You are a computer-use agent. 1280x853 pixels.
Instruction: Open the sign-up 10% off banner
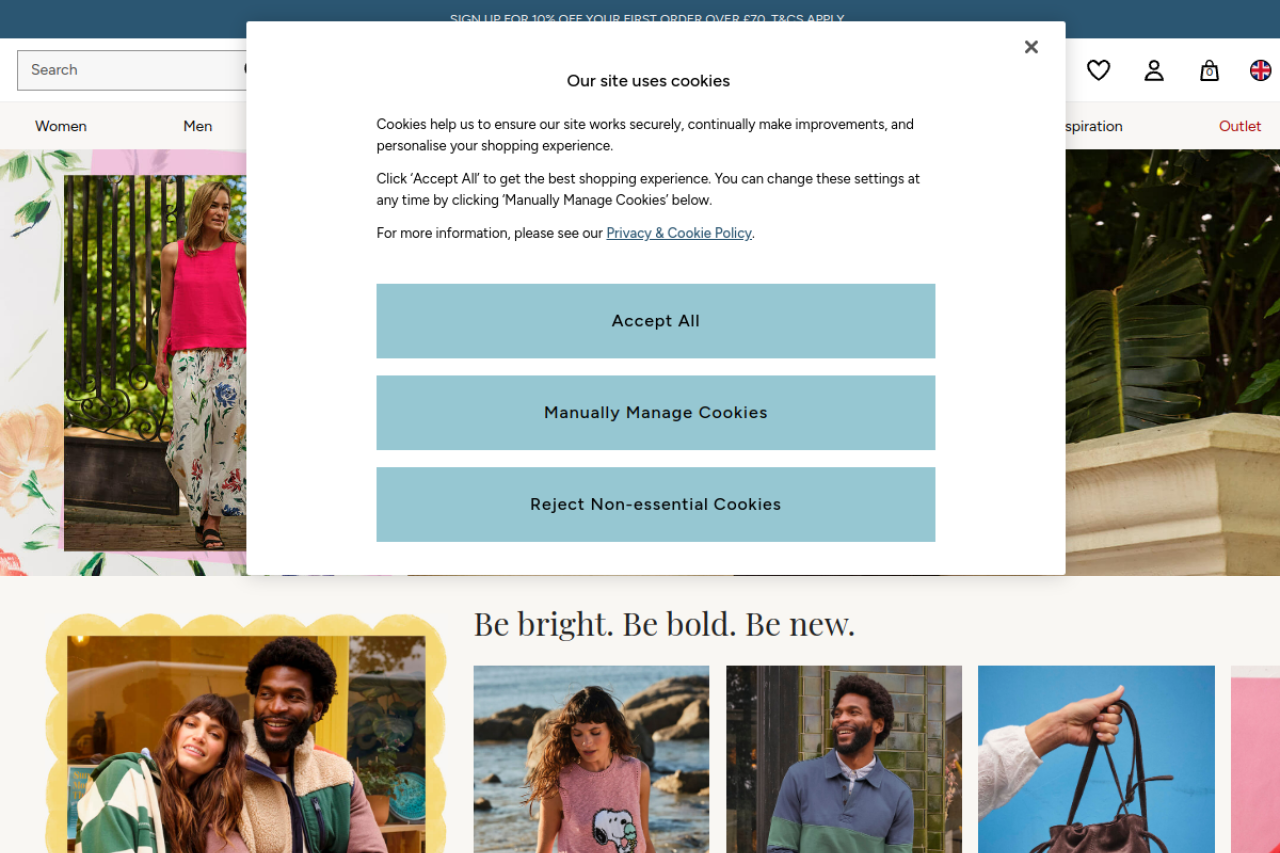647,19
